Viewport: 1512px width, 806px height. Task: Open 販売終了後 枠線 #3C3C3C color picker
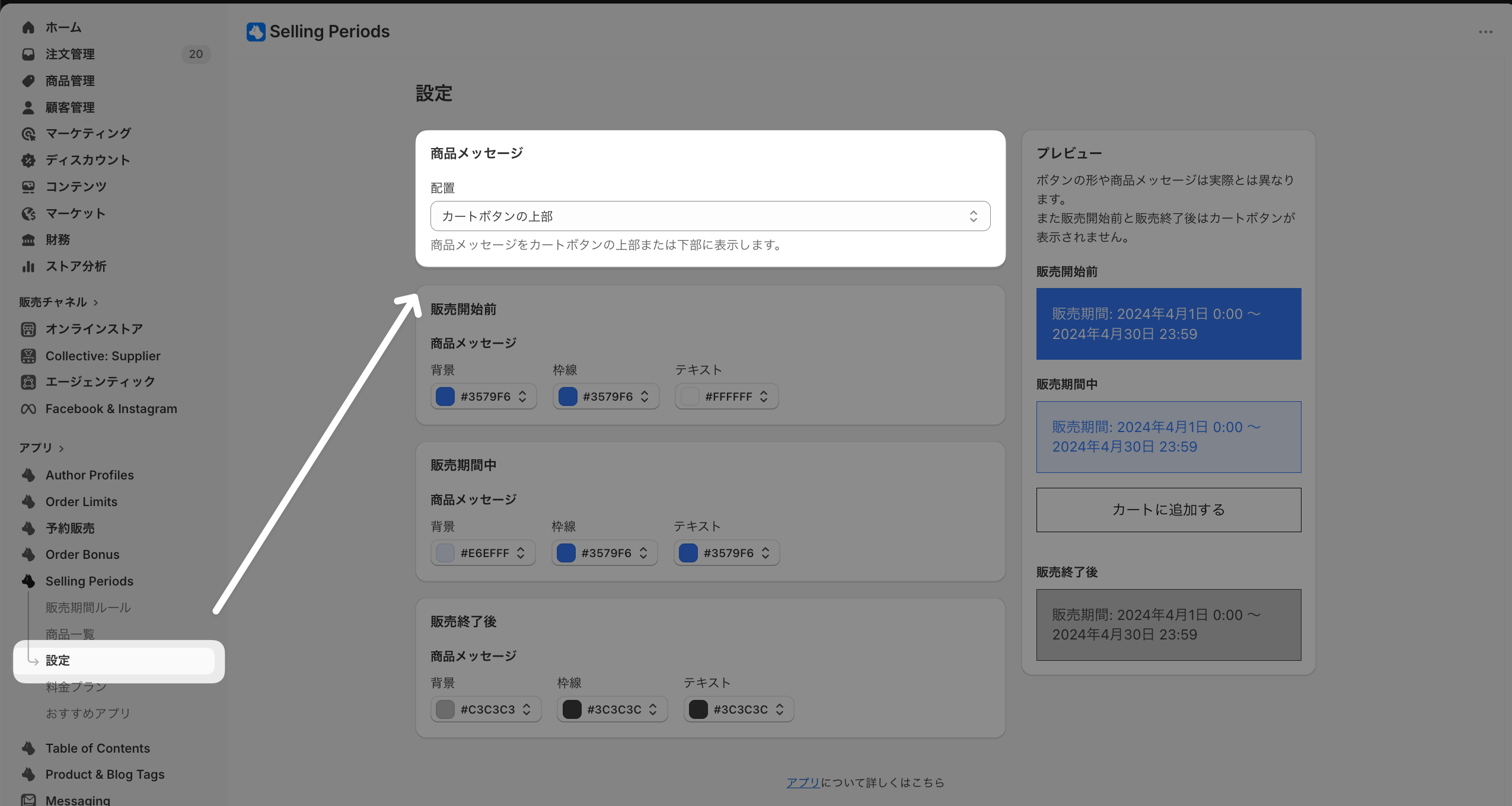pyautogui.click(x=612, y=709)
